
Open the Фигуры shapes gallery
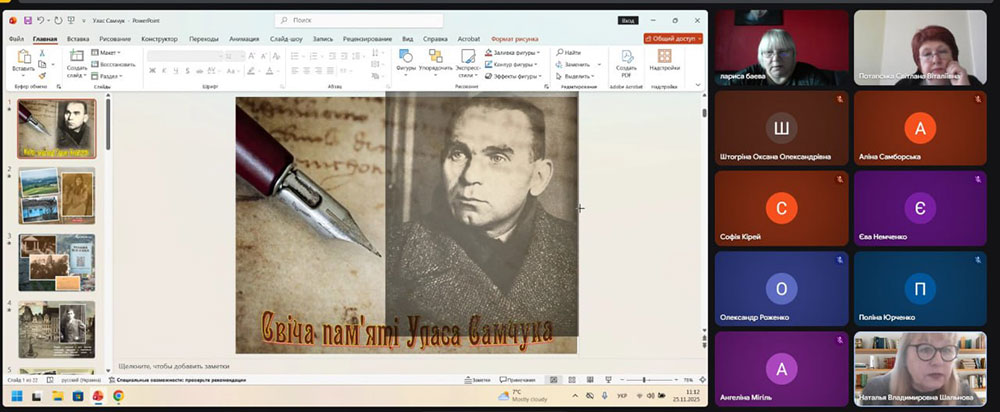[x=406, y=58]
